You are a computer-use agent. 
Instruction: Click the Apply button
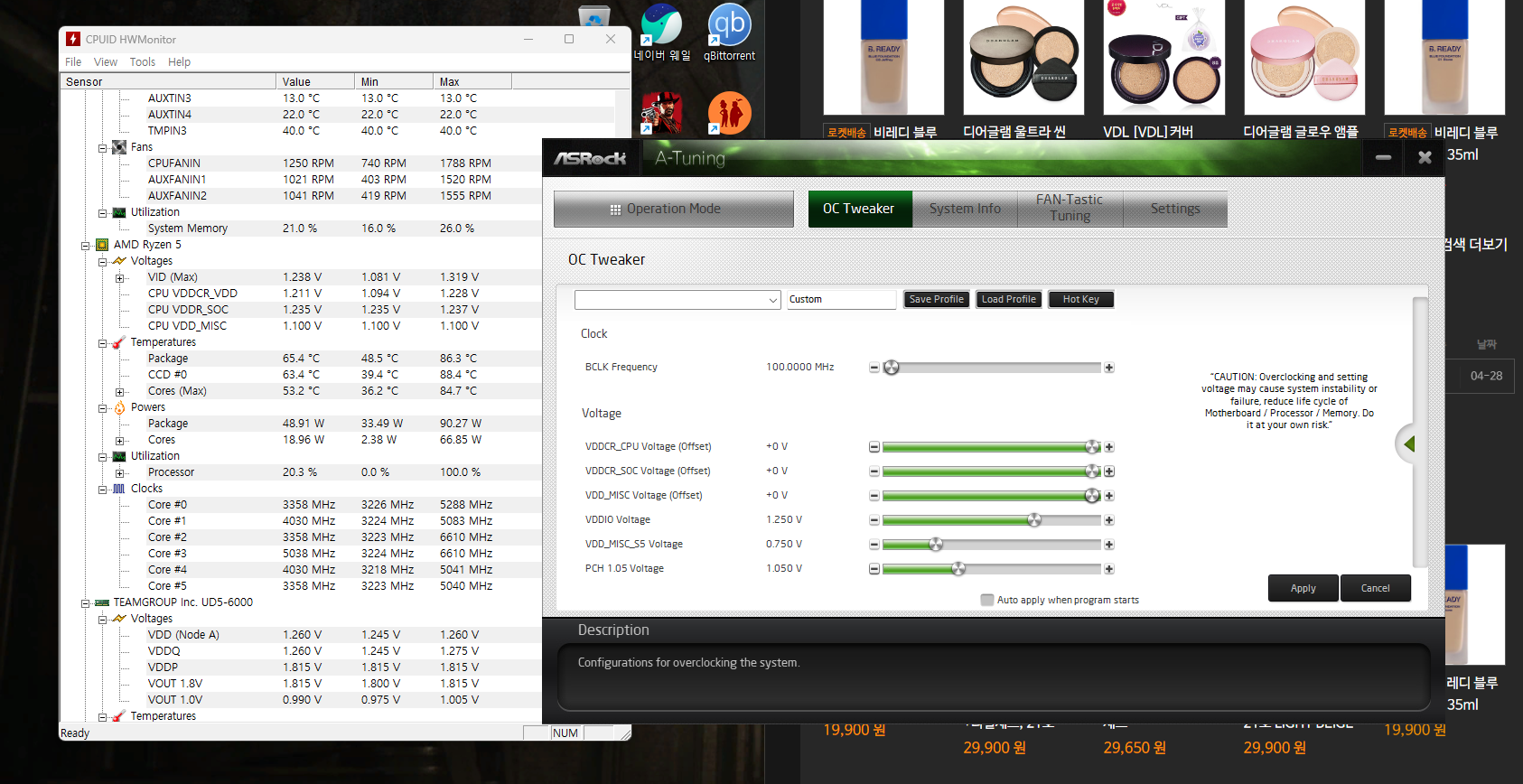tap(1303, 588)
